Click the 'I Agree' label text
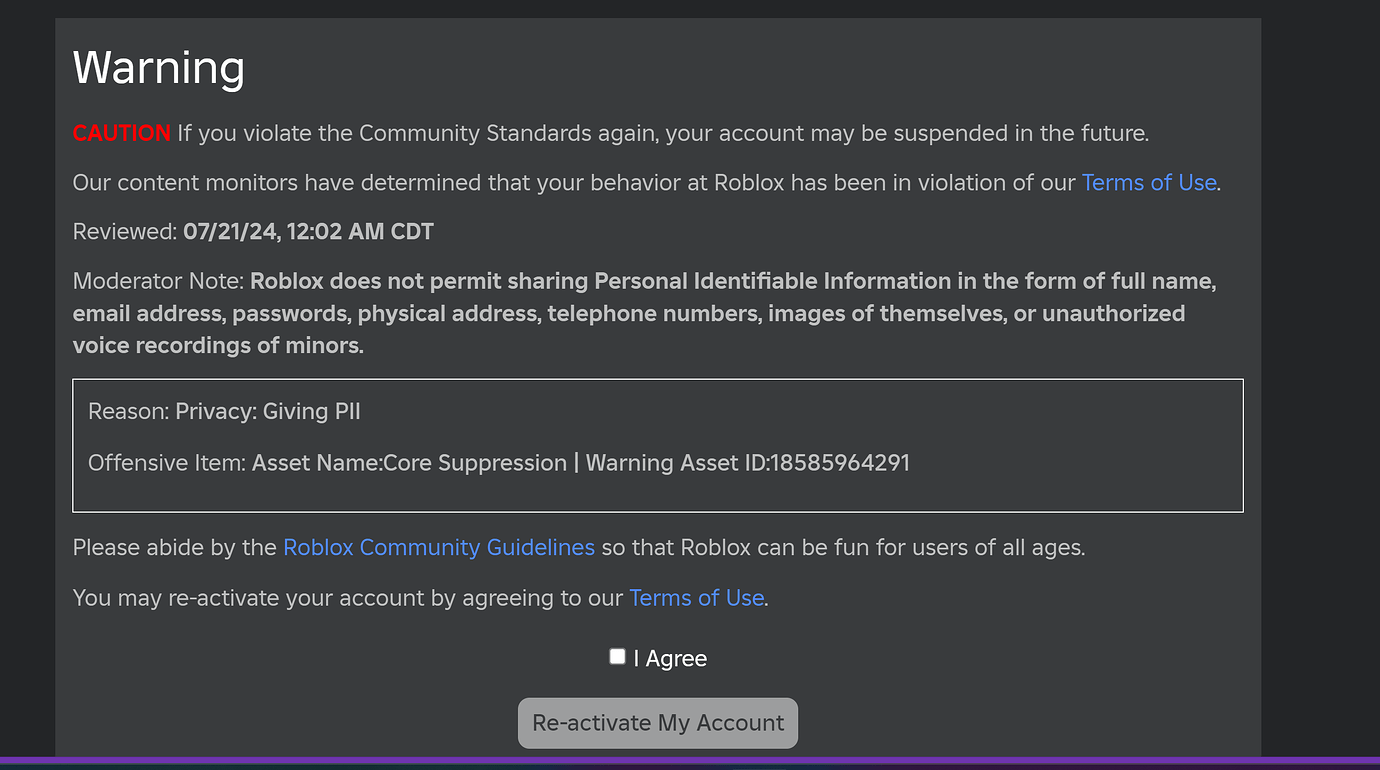The height and width of the screenshot is (770, 1380). (670, 659)
